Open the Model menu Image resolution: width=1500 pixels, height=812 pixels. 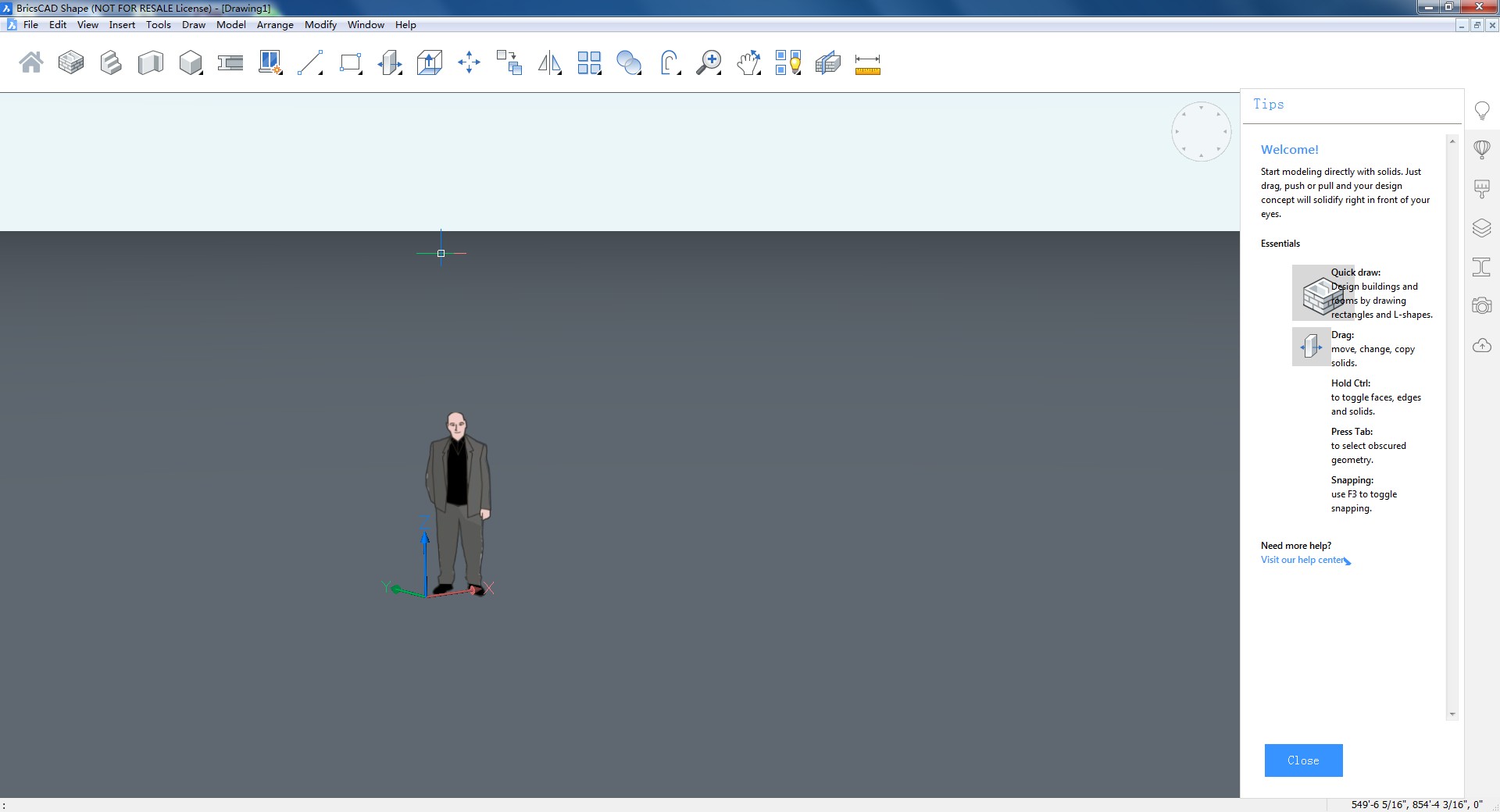[230, 24]
